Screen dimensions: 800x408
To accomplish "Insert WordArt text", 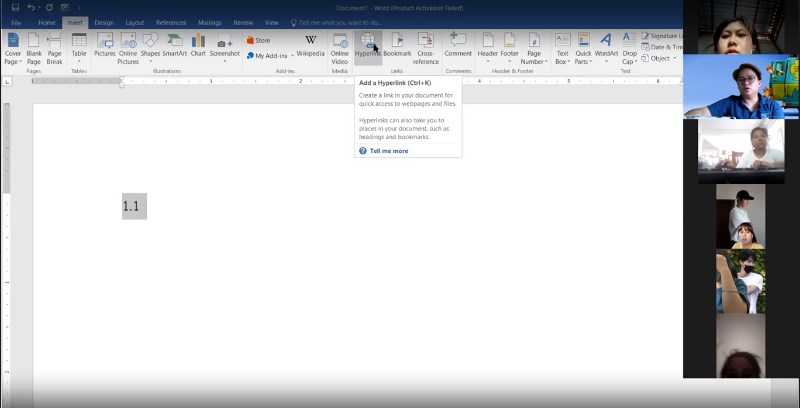I will 606,45.
